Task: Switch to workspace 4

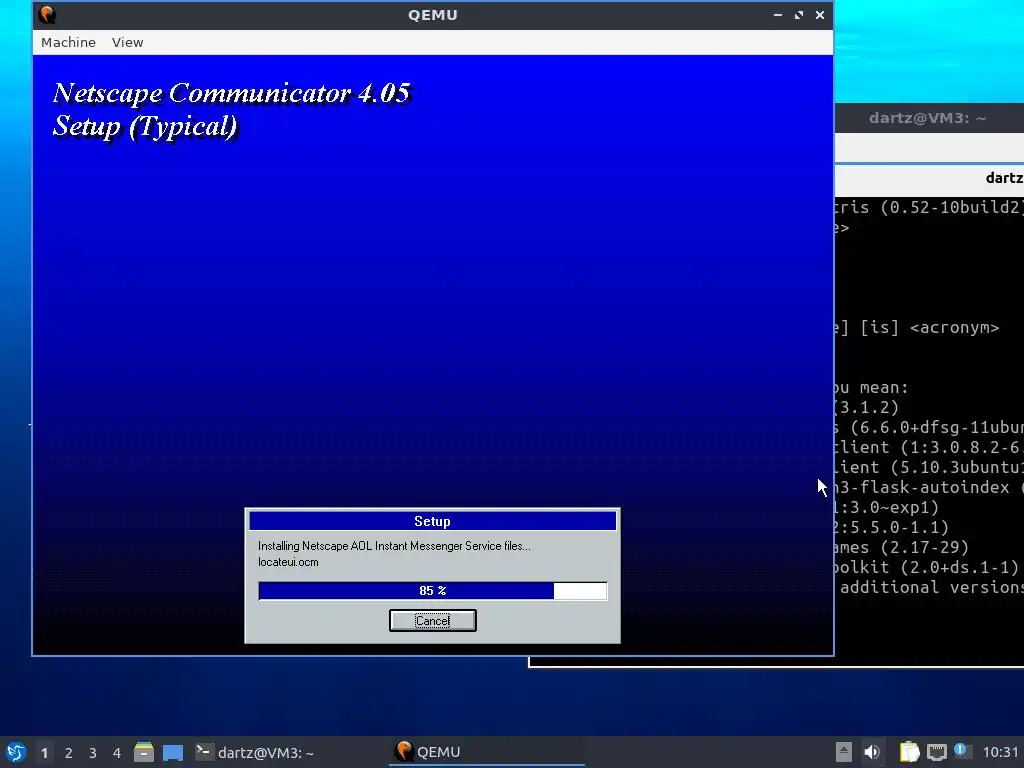Action: 117,753
